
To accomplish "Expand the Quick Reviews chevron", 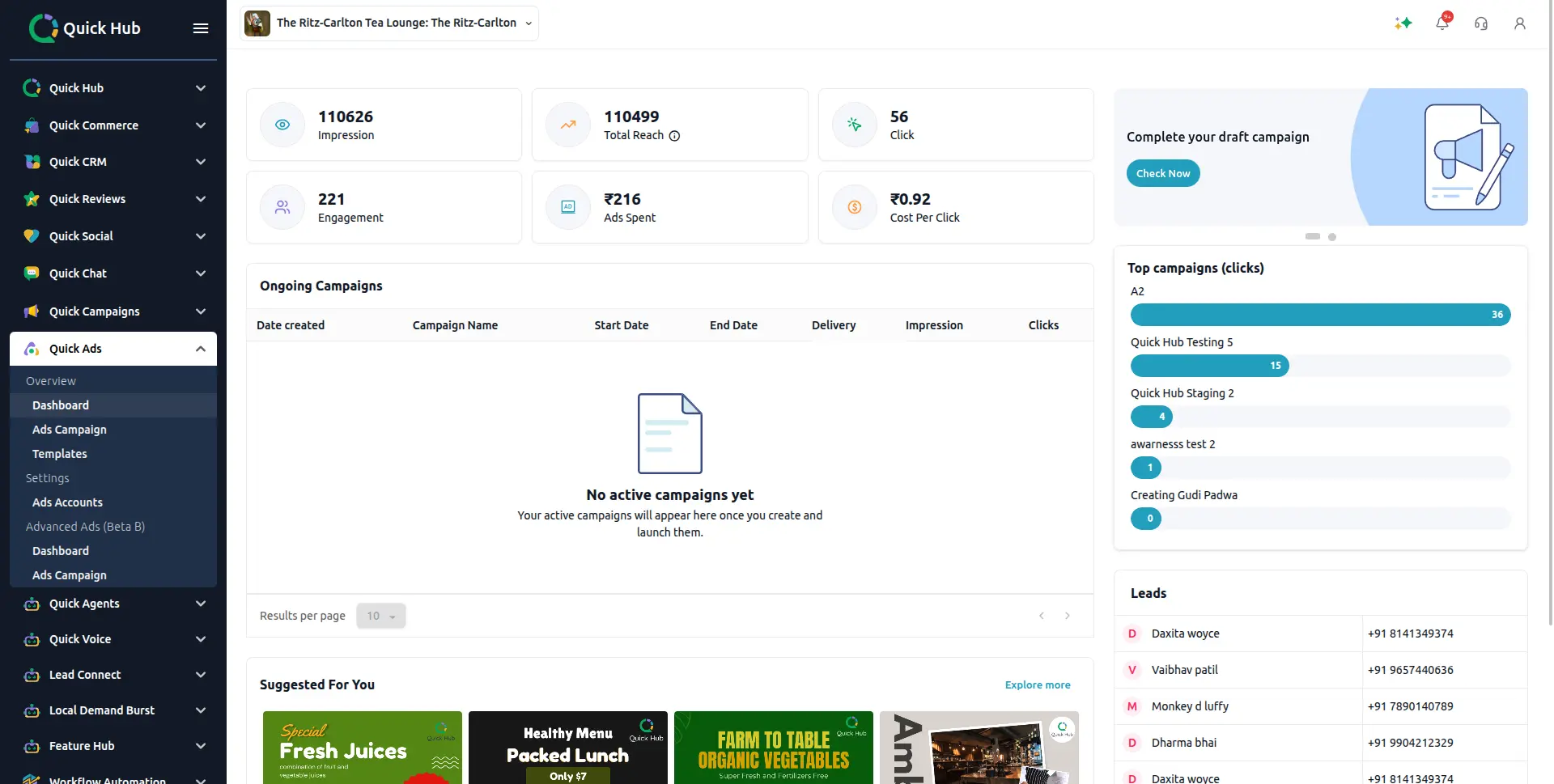I will (x=201, y=199).
